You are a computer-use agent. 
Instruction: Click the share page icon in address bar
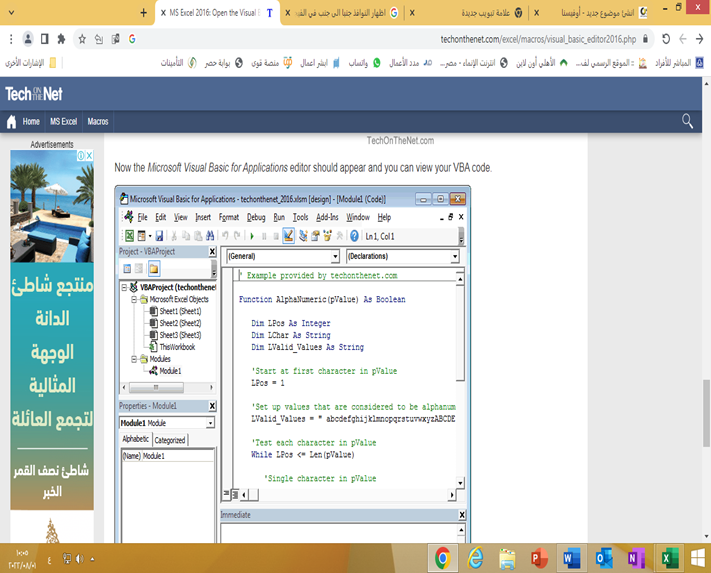coord(99,39)
